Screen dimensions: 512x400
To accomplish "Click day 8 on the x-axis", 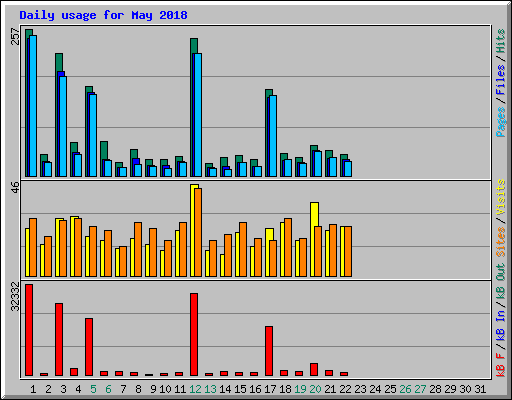I will [x=138, y=389].
